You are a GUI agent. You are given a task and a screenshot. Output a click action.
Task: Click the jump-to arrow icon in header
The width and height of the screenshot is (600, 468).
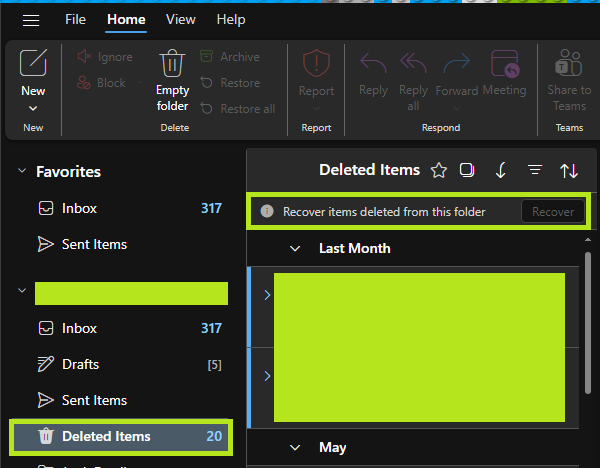coord(501,170)
